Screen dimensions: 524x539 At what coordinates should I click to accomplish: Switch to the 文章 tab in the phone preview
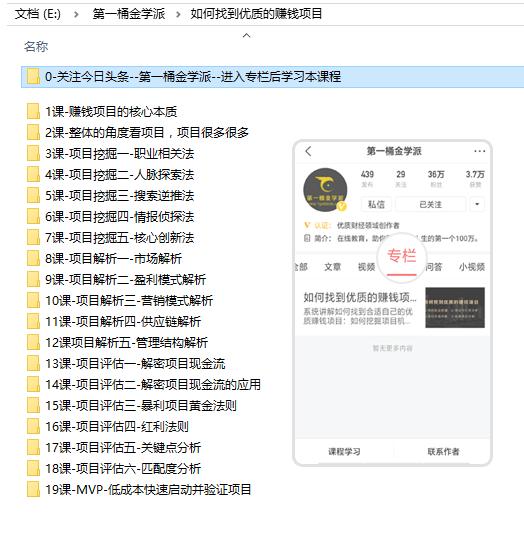tap(332, 267)
